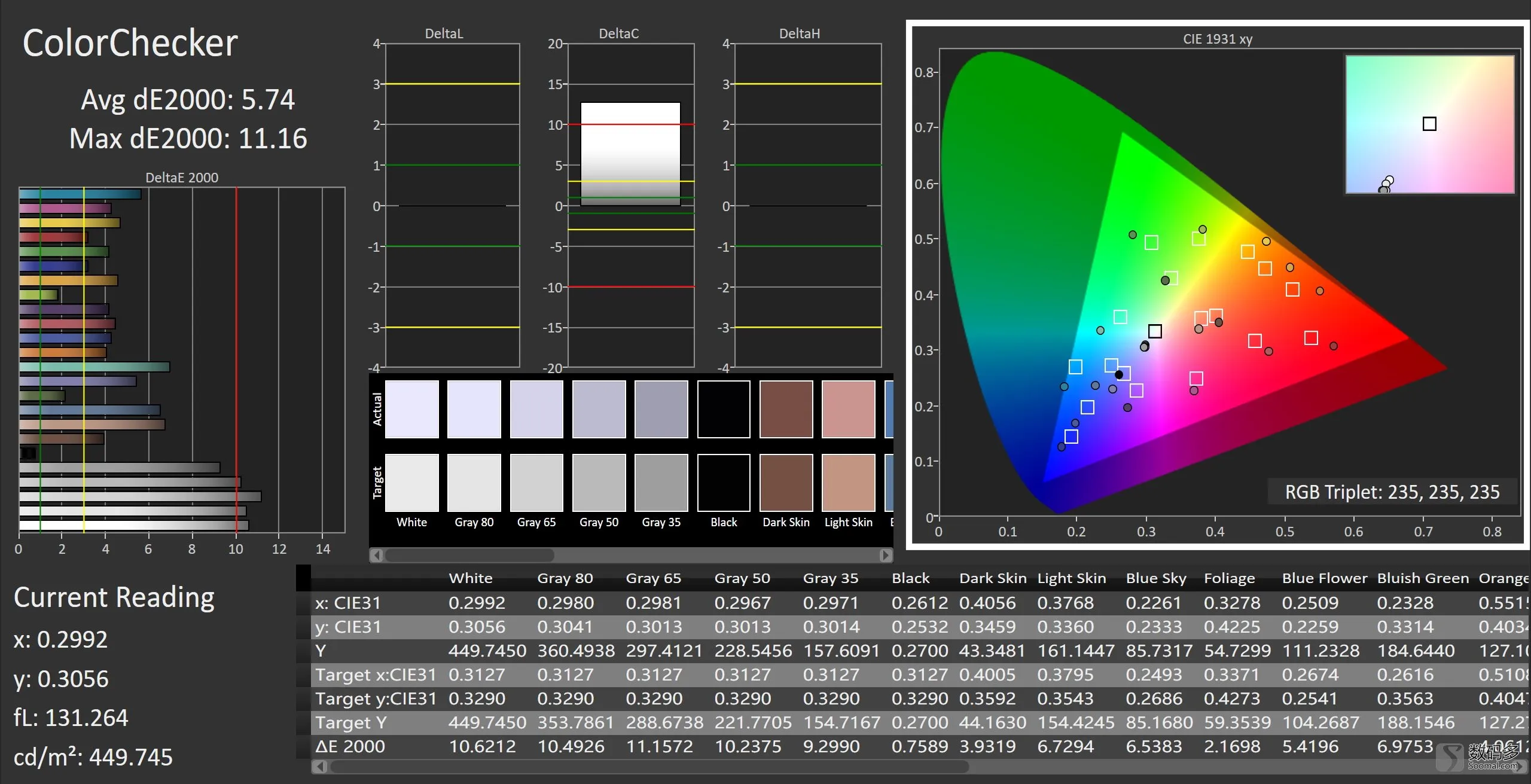The height and width of the screenshot is (784, 1531).
Task: Click the white point square in CIE diagram
Action: click(x=1155, y=331)
